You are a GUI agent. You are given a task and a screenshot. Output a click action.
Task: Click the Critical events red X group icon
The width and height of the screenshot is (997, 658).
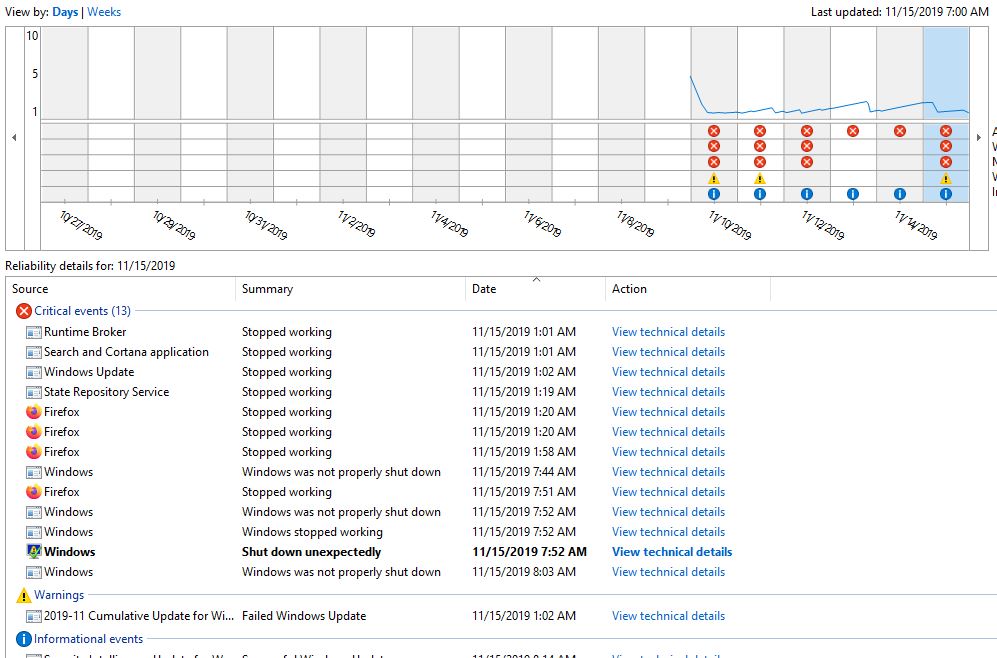(x=24, y=311)
